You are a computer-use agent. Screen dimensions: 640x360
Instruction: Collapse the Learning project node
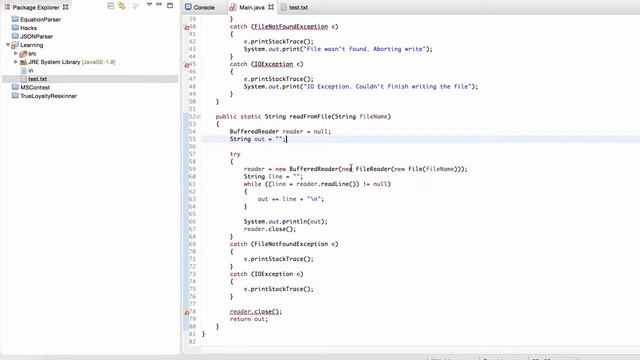pos(8,45)
